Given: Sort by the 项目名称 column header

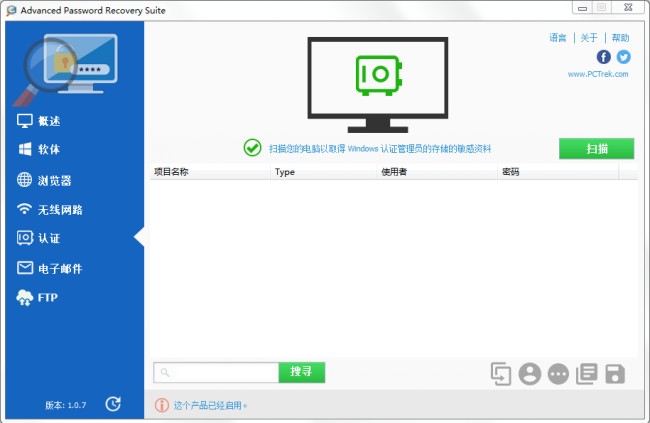Looking at the screenshot, I should tap(210, 172).
